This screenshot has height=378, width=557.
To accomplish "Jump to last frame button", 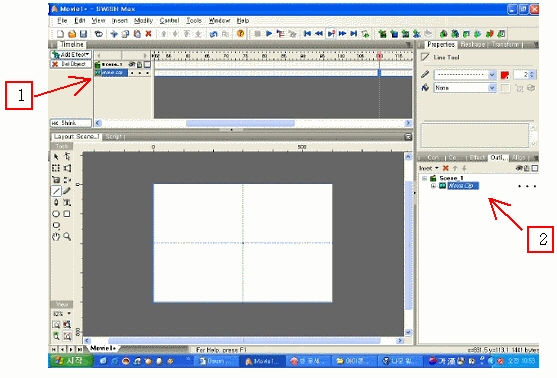I will click(x=353, y=34).
